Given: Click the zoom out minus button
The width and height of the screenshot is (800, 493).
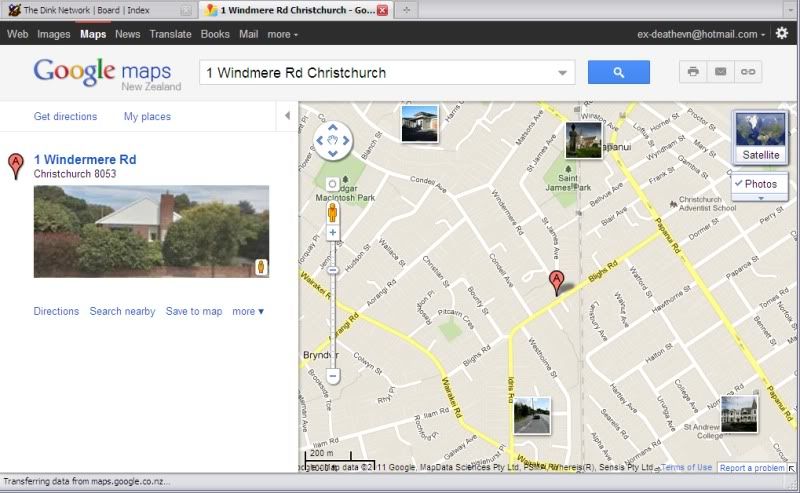Looking at the screenshot, I should coord(333,376).
